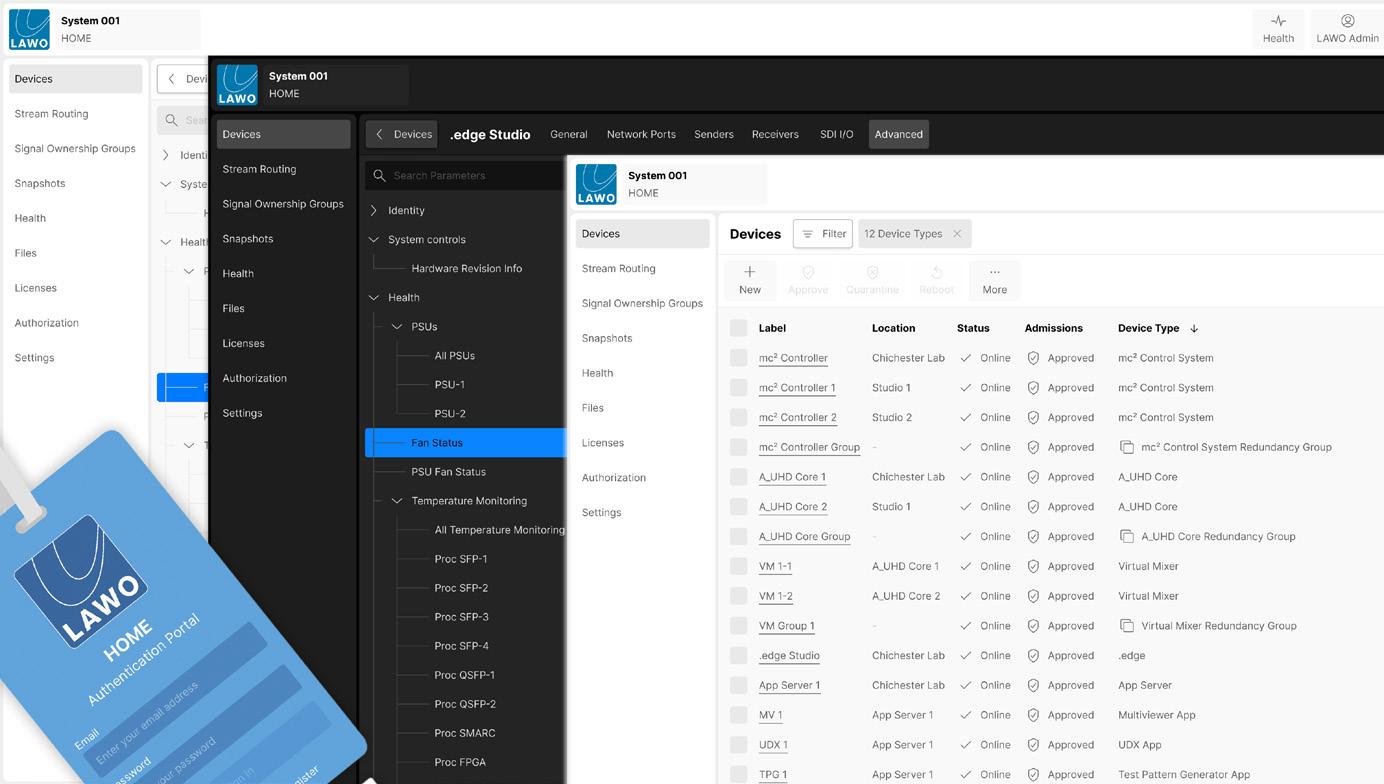
Task: Click the Quarantine icon in the toolbar
Action: [x=872, y=272]
